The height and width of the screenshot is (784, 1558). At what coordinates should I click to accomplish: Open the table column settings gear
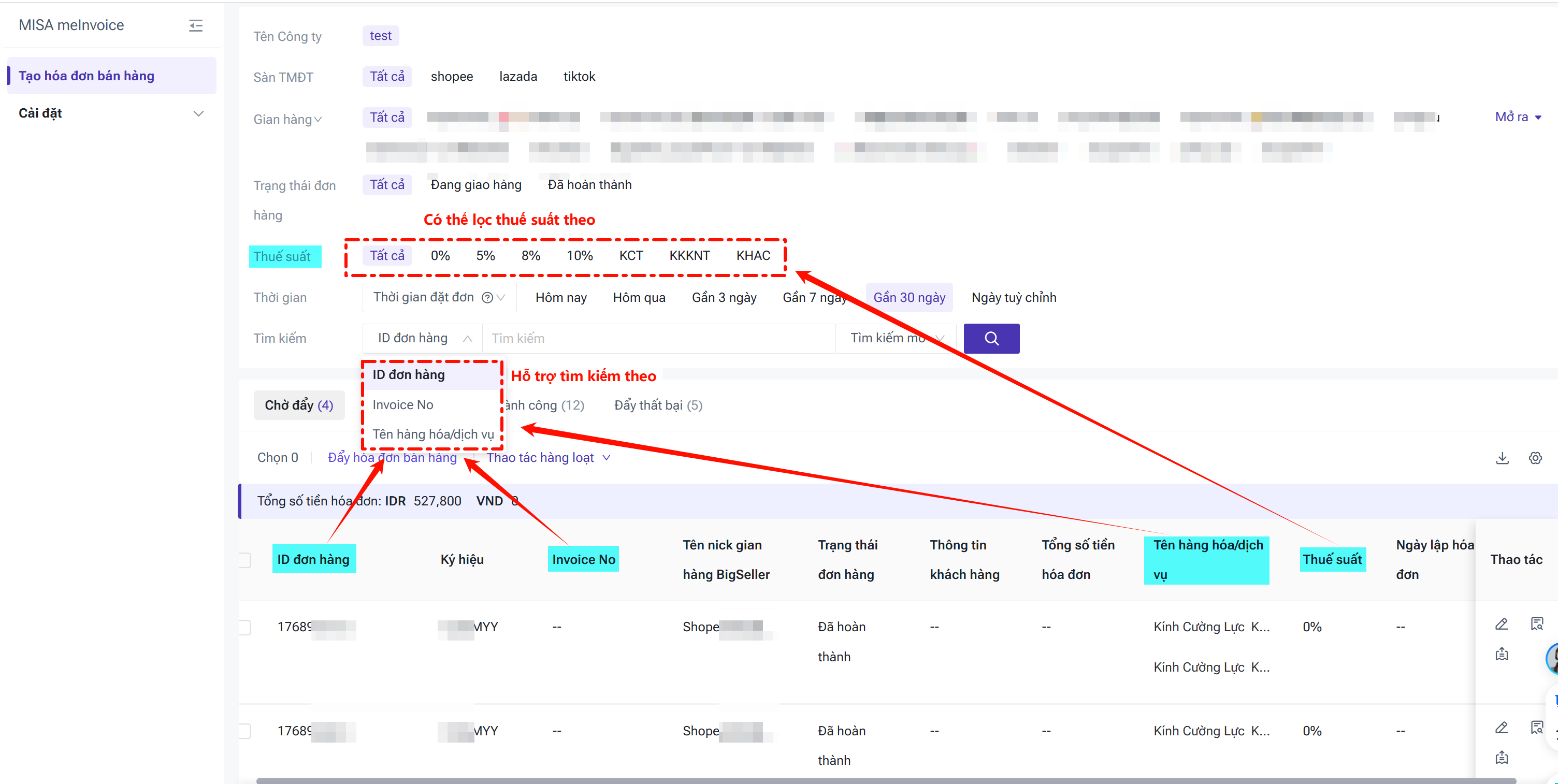pyautogui.click(x=1535, y=458)
